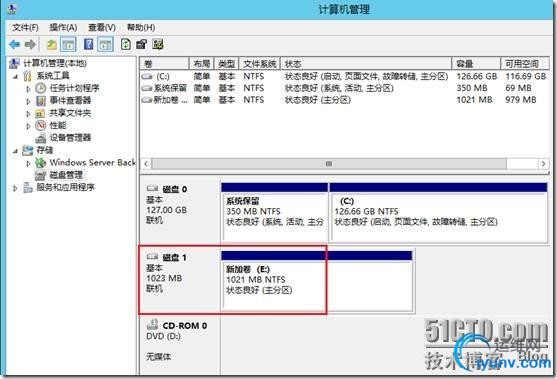Click the 性能 monitor icon
557x379 pixels.
pyautogui.click(x=41, y=125)
